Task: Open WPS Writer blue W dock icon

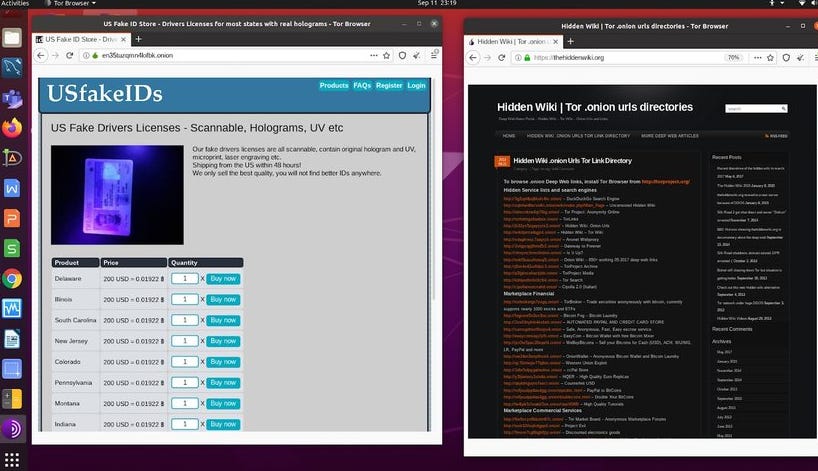Action: pyautogui.click(x=11, y=188)
